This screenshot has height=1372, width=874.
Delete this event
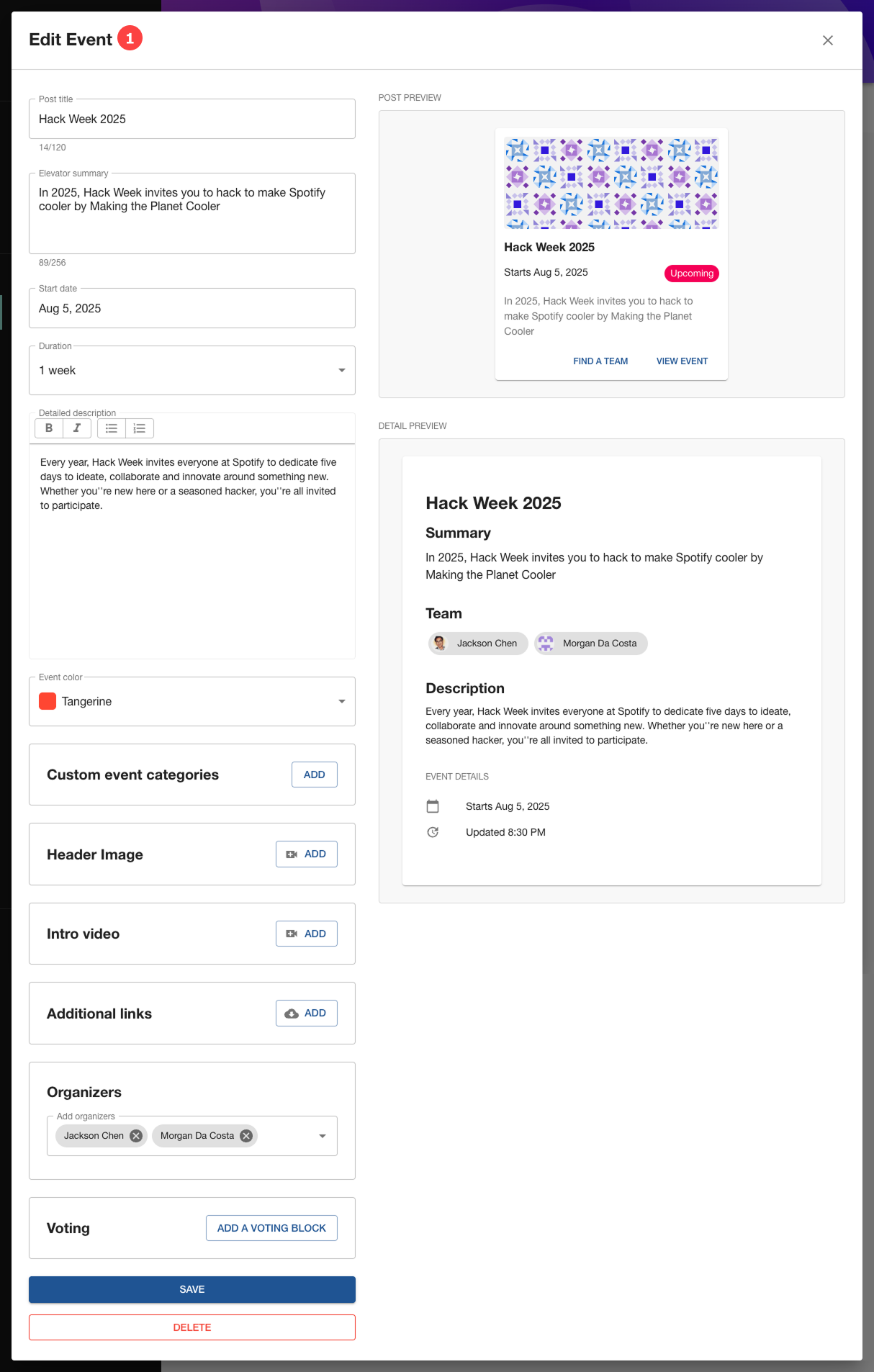(x=192, y=1327)
